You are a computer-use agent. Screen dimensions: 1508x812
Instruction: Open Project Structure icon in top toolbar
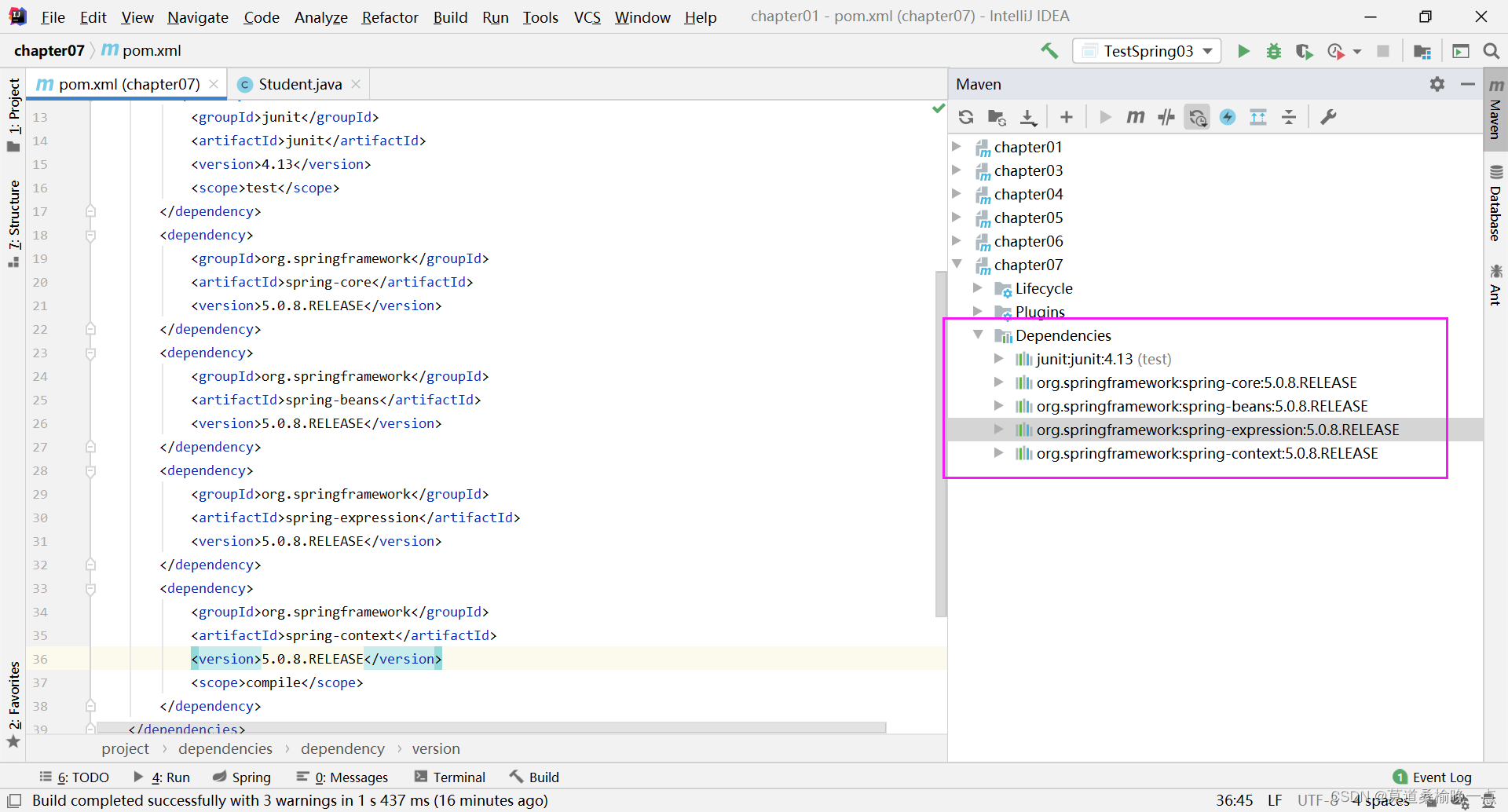click(1422, 51)
